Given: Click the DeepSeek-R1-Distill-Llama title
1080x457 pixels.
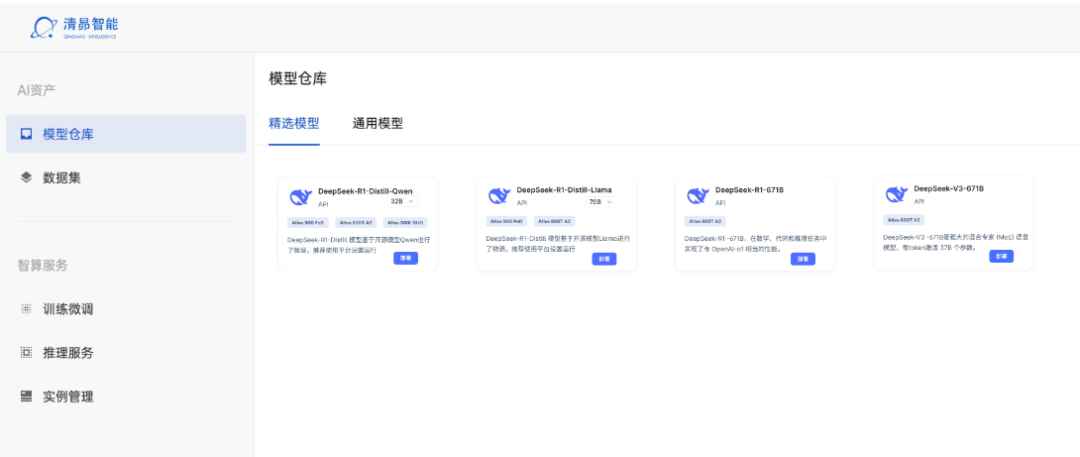Looking at the screenshot, I should pos(564,190).
